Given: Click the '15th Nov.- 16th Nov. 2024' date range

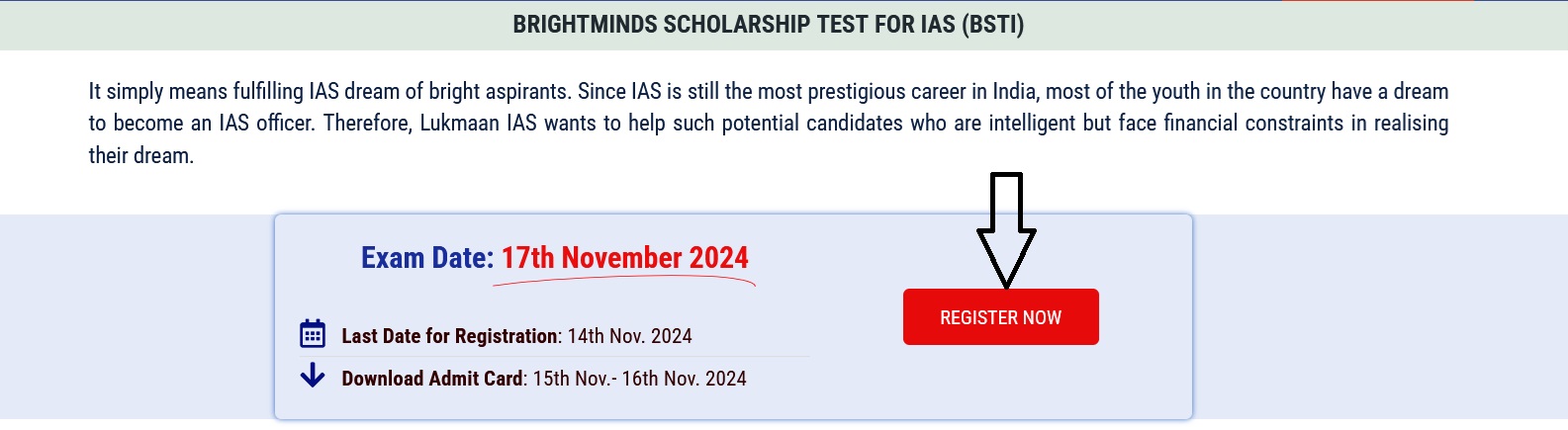Looking at the screenshot, I should (640, 379).
